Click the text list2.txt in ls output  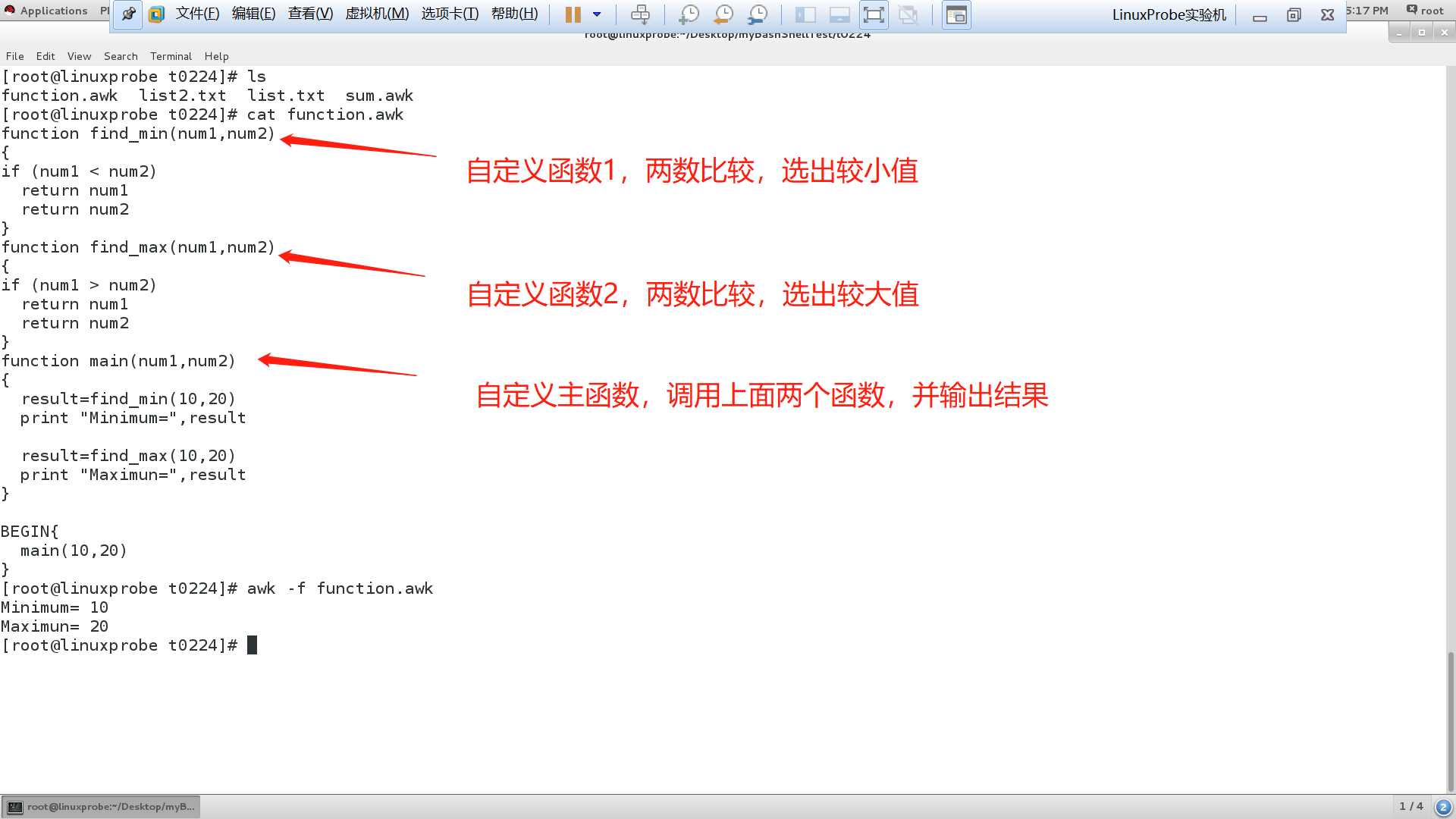pos(182,96)
